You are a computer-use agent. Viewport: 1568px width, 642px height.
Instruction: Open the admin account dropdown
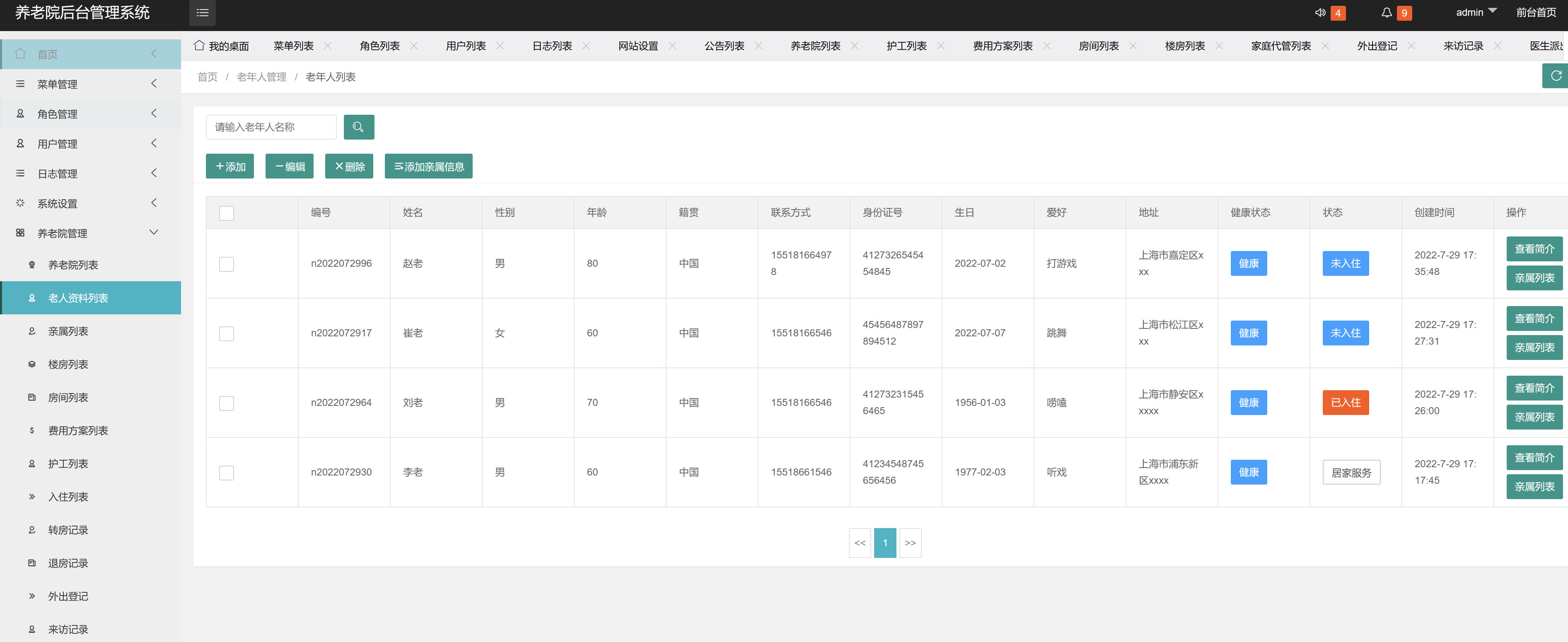click(1475, 12)
